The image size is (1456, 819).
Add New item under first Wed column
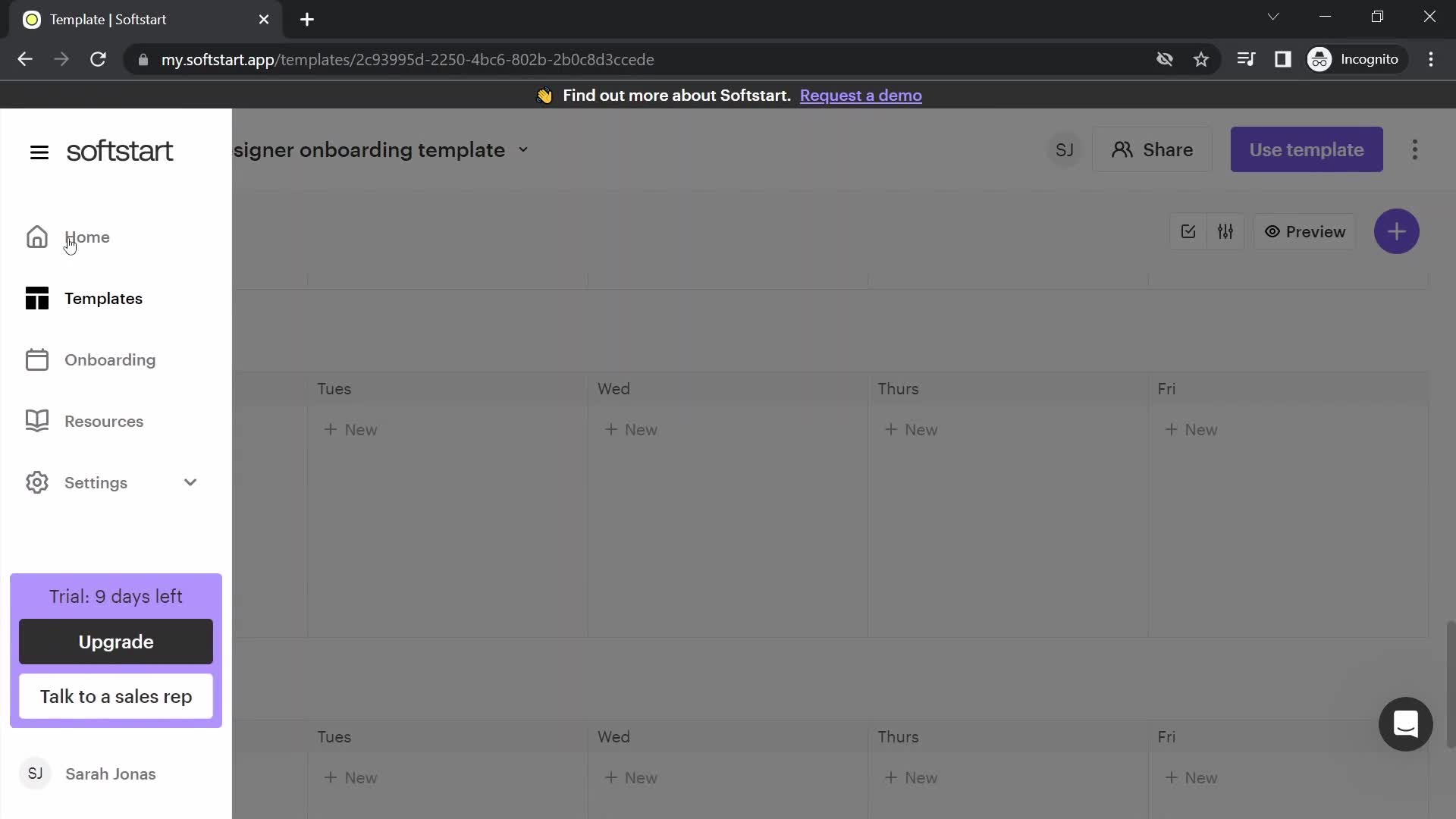[x=631, y=430]
